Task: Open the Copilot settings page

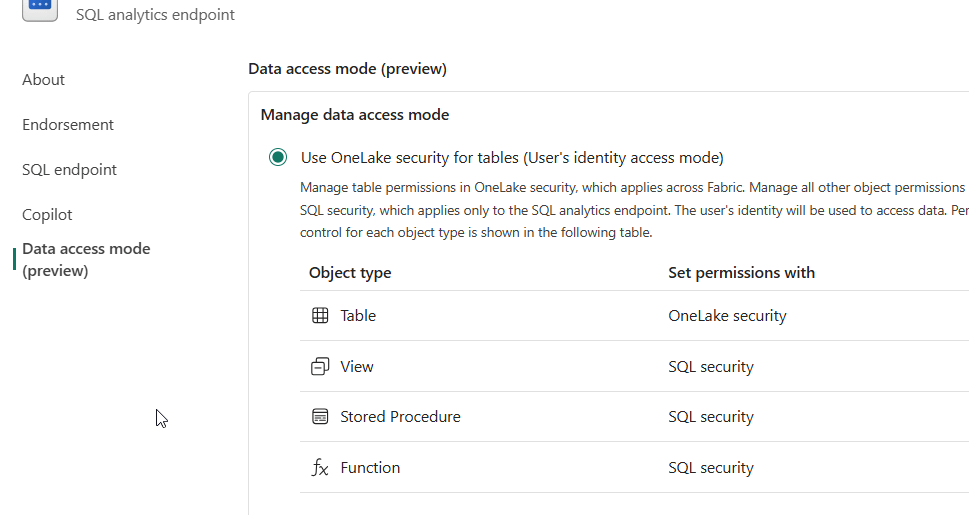Action: point(47,215)
